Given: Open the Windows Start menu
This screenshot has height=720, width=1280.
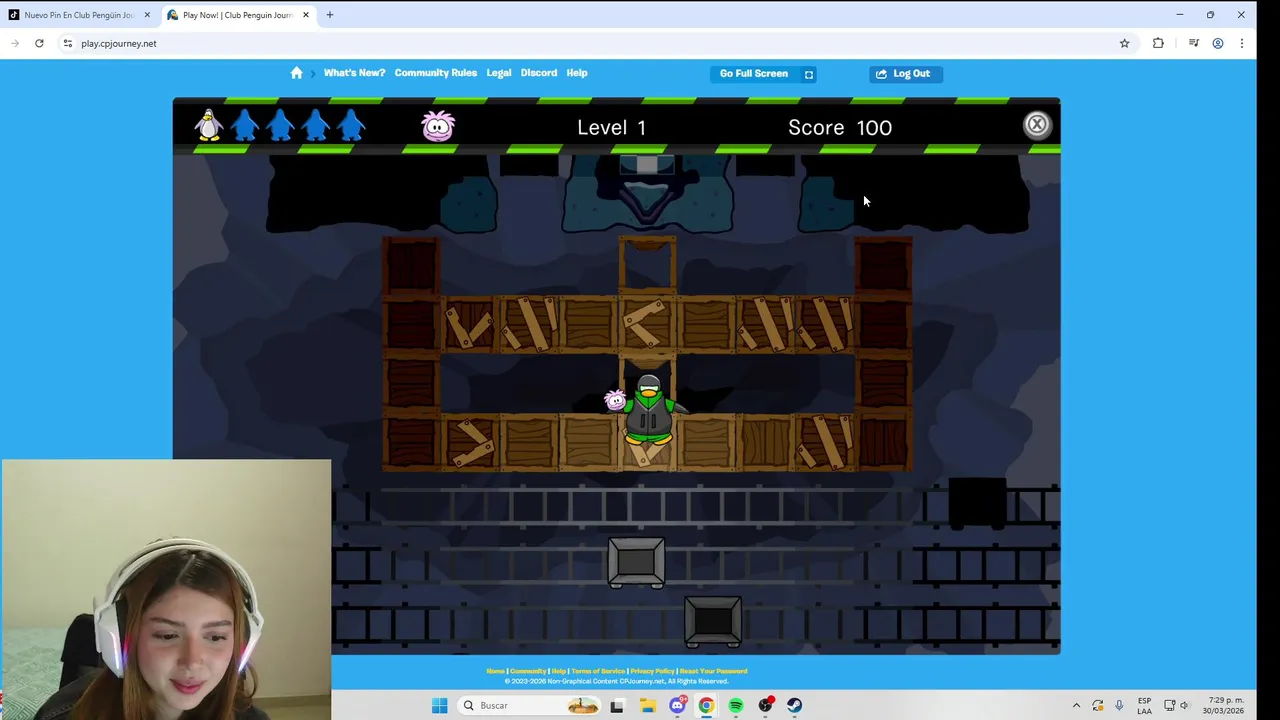Looking at the screenshot, I should (439, 706).
